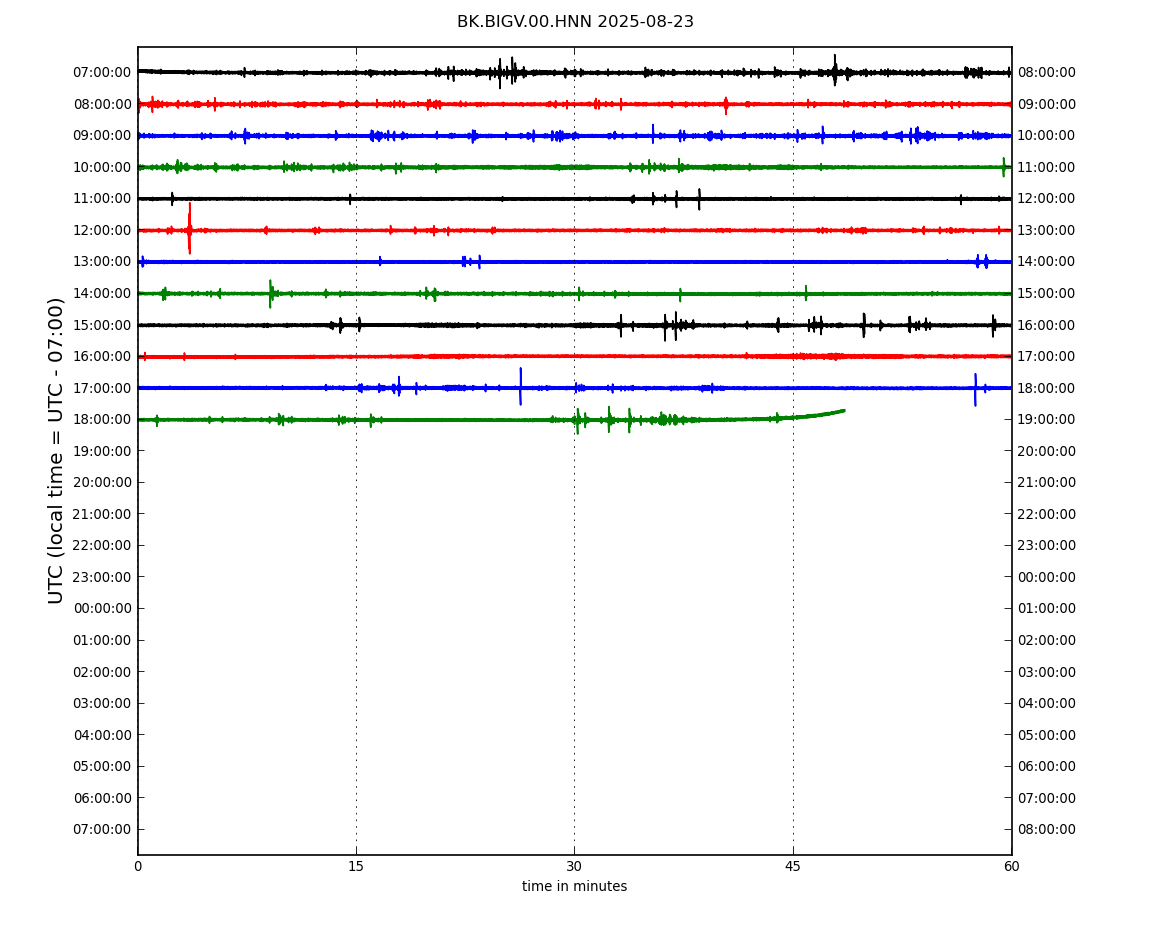Screen dimensions: 1150x950
Task: Click the left axis label 18:00:00
Action: tap(102, 420)
